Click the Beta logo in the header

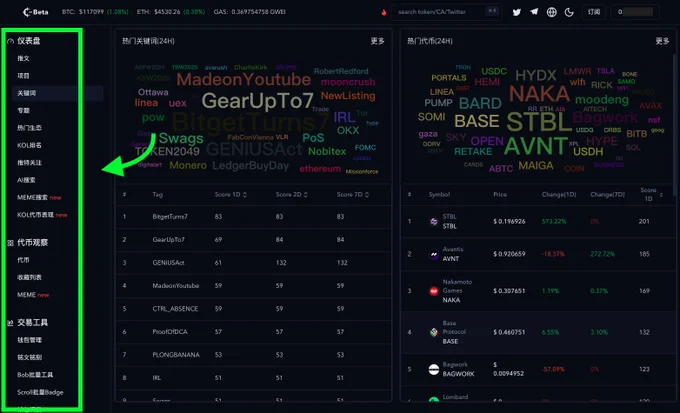[35, 12]
